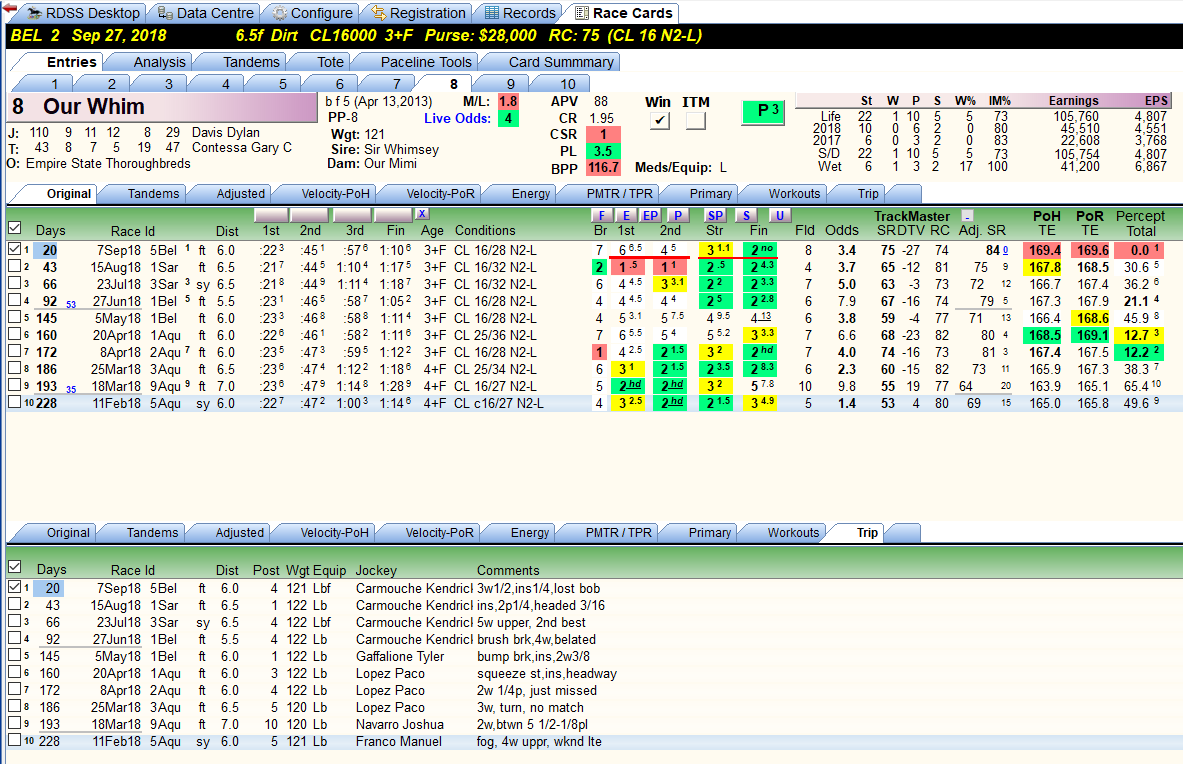Click the S button next to SP
The image size is (1183, 764).
pos(746,216)
